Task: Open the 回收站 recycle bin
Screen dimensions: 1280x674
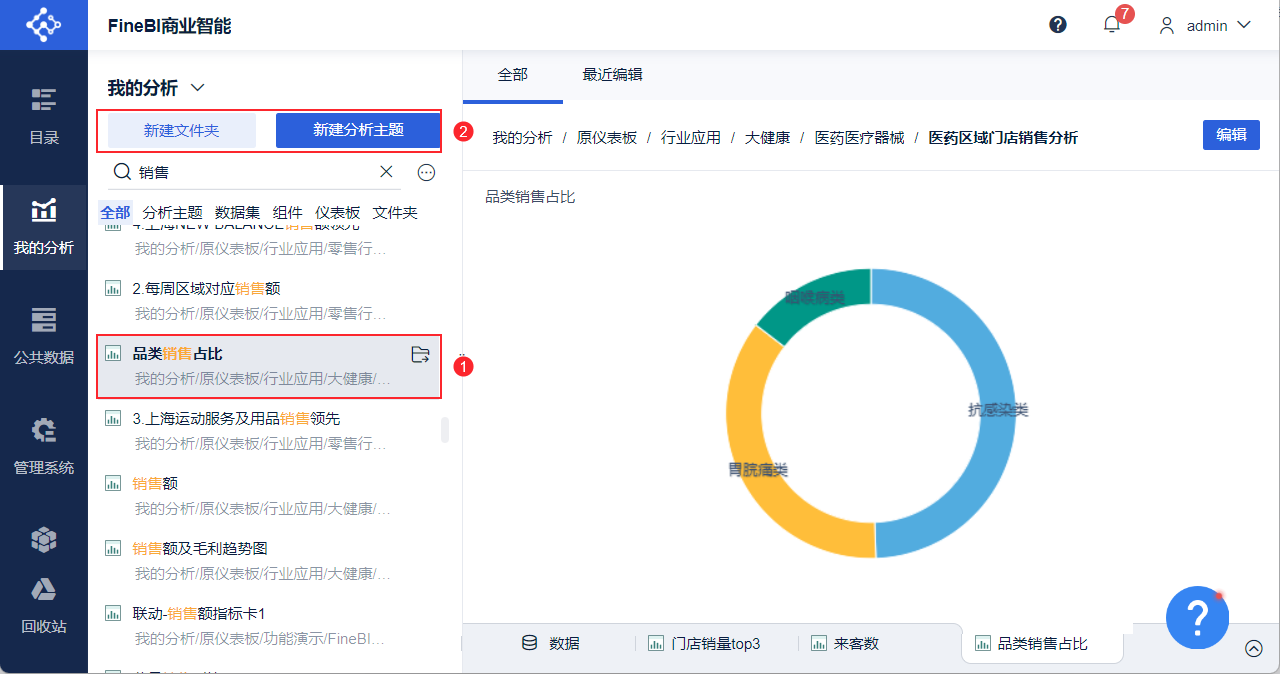Action: point(44,606)
